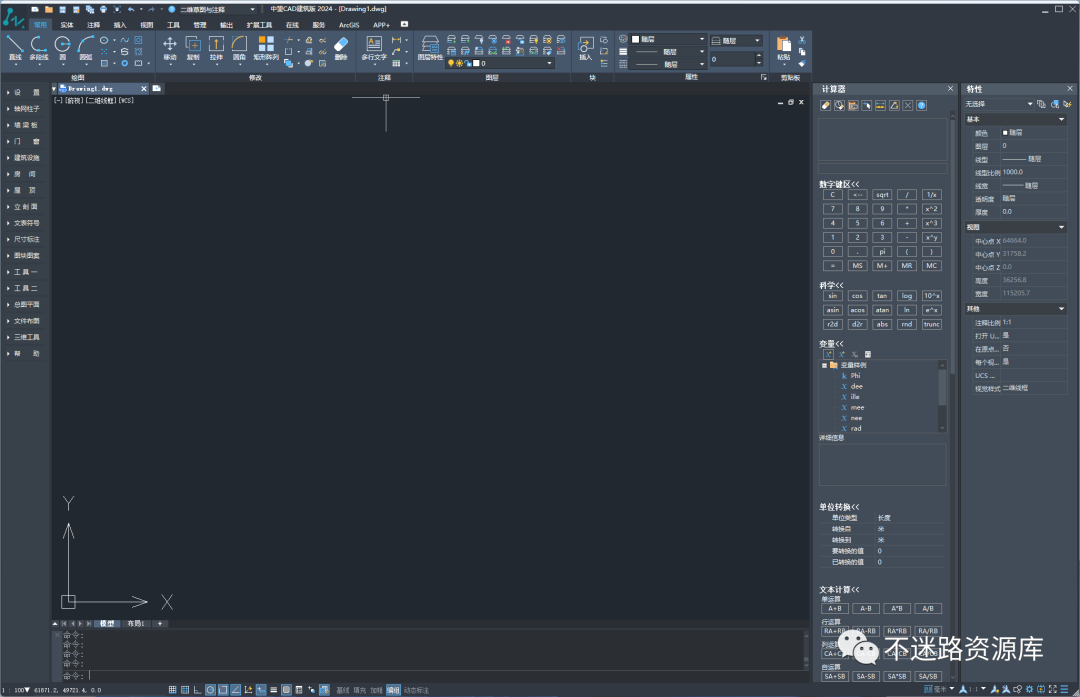The height and width of the screenshot is (697, 1080).
Task: Click the print icon in quick access bar
Action: click(103, 10)
